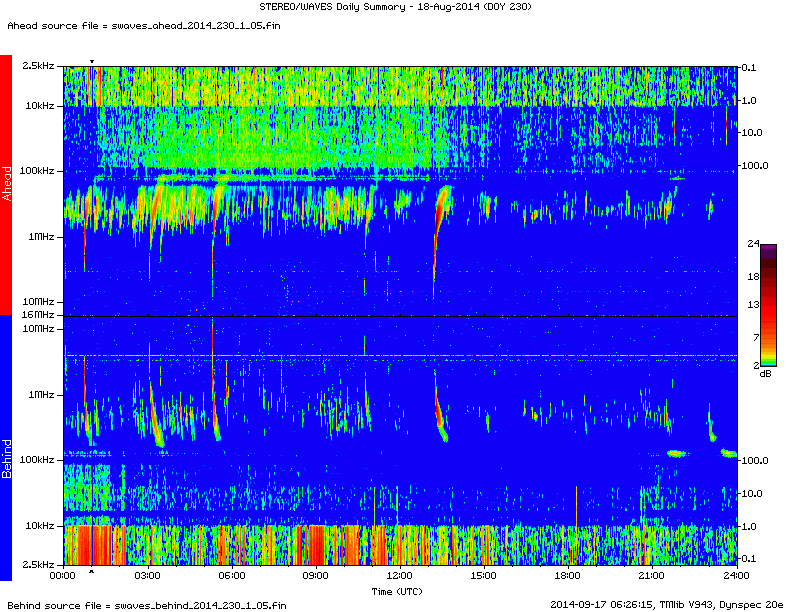The image size is (792, 612).
Task: Click the caret marker below the Behind panel
Action: pos(91,571)
